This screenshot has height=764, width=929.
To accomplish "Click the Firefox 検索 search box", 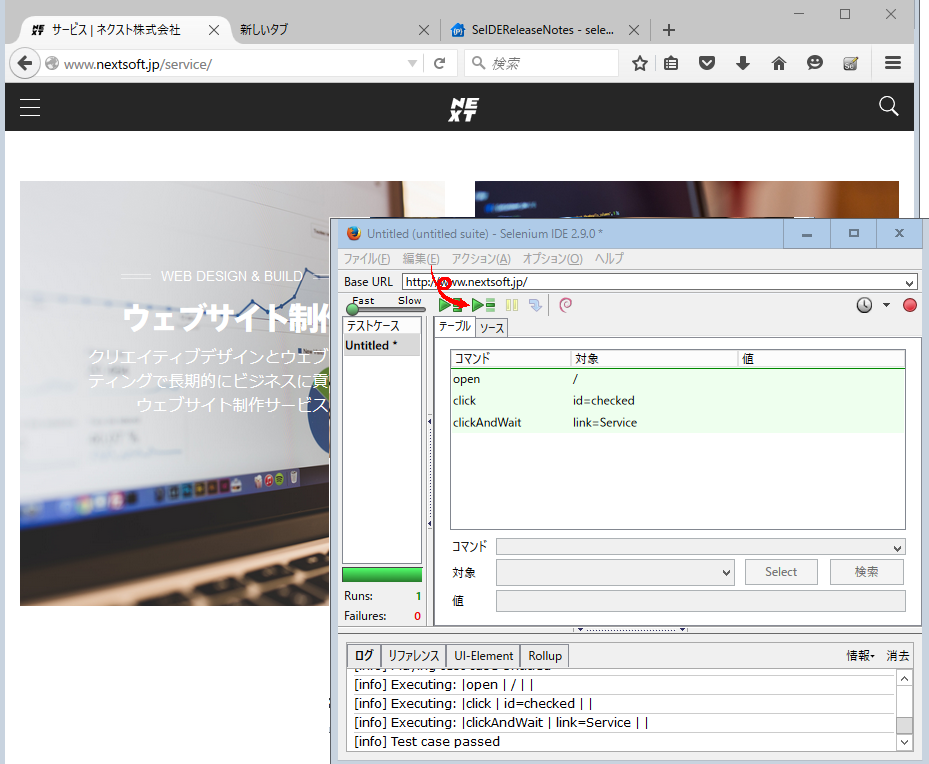I will [x=542, y=63].
